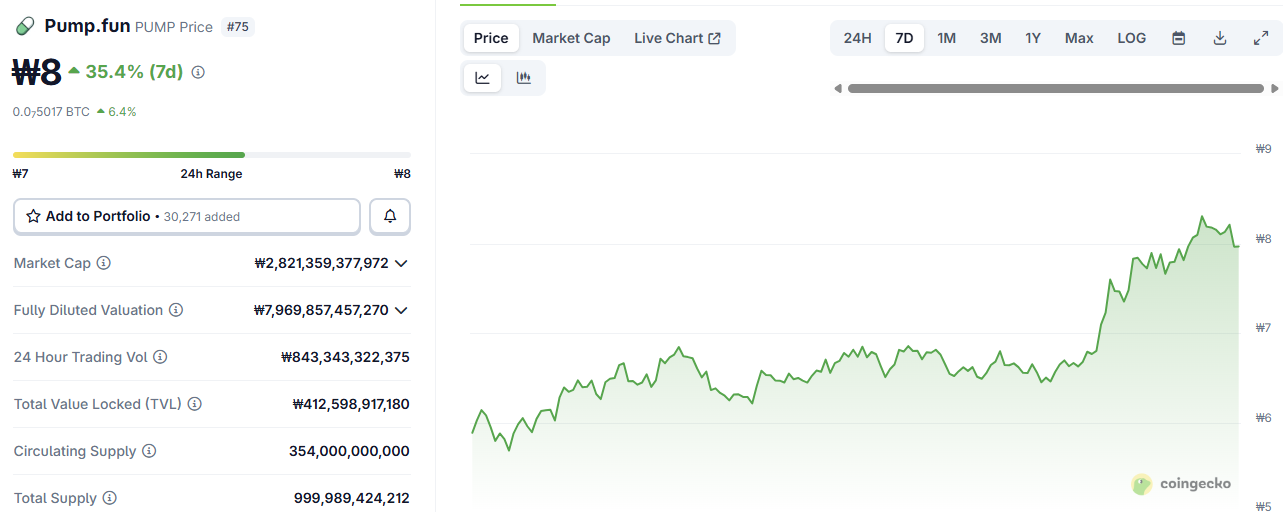Expand chart to fullscreen icon
Screen dimensions: 1284x512
coord(1260,38)
